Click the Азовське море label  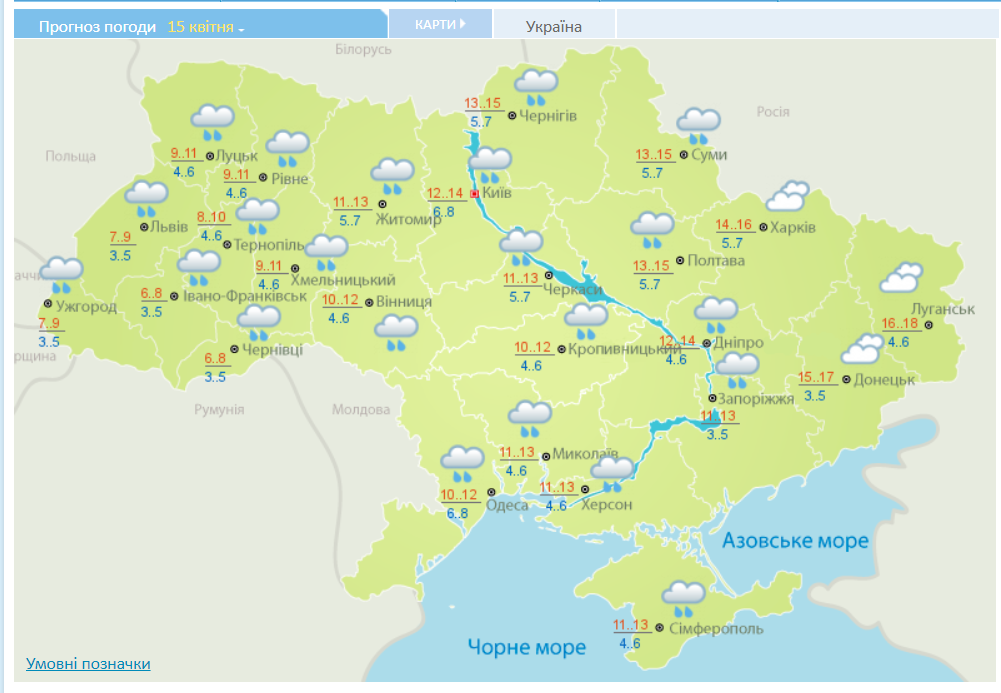795,541
